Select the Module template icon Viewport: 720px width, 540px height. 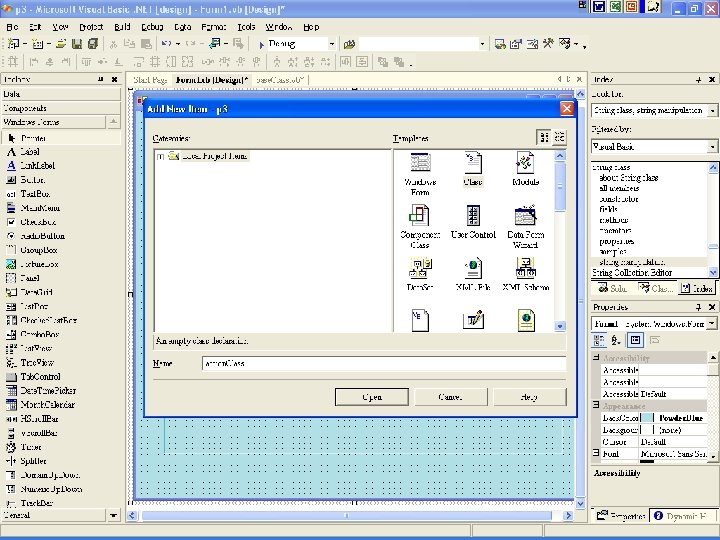[525, 163]
